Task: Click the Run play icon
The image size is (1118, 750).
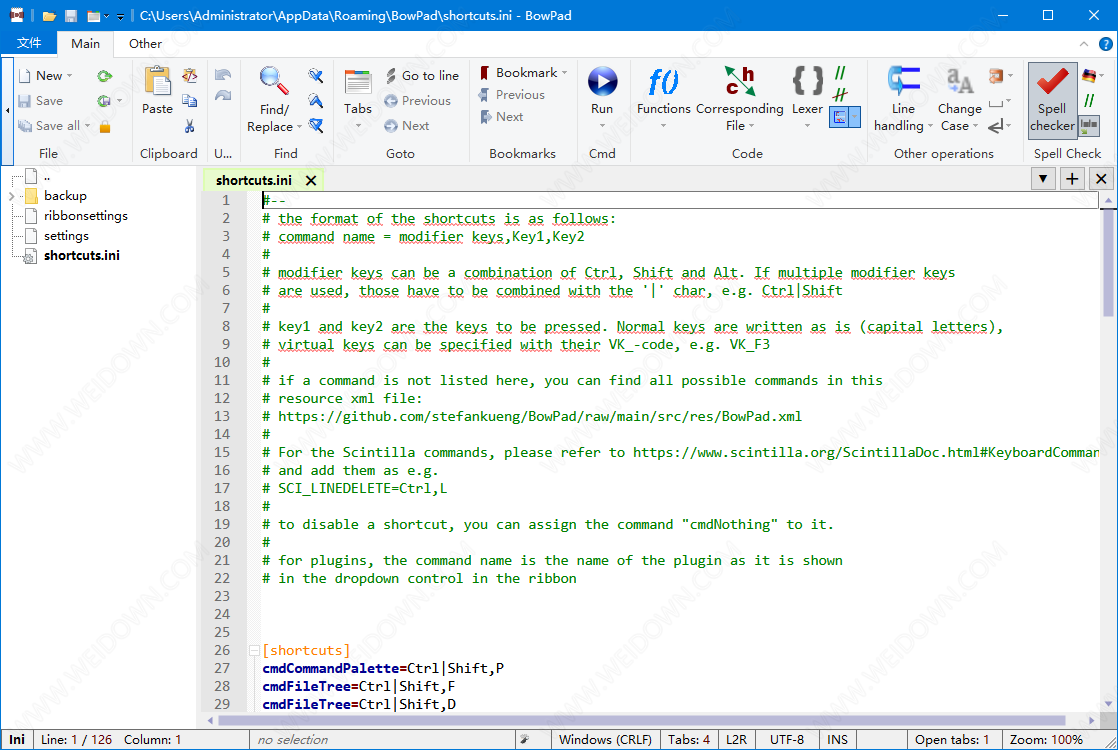Action: coord(602,81)
